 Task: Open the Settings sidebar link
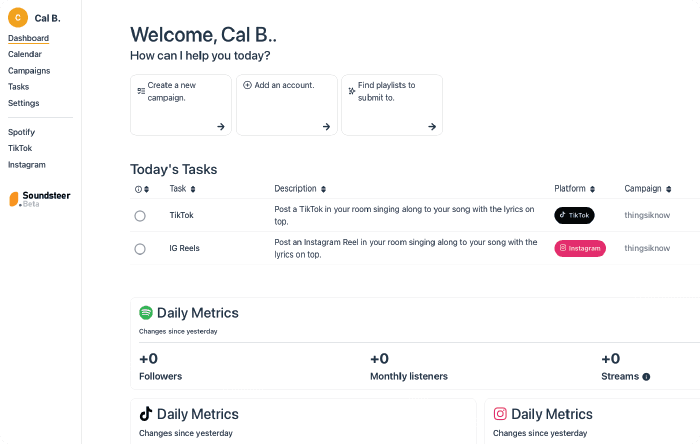pyautogui.click(x=24, y=103)
